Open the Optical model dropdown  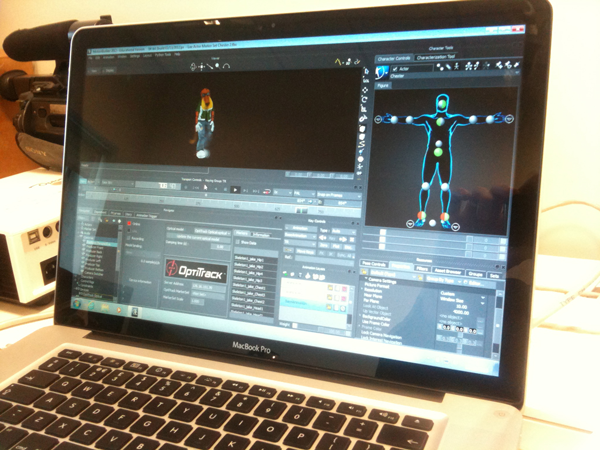tap(212, 232)
